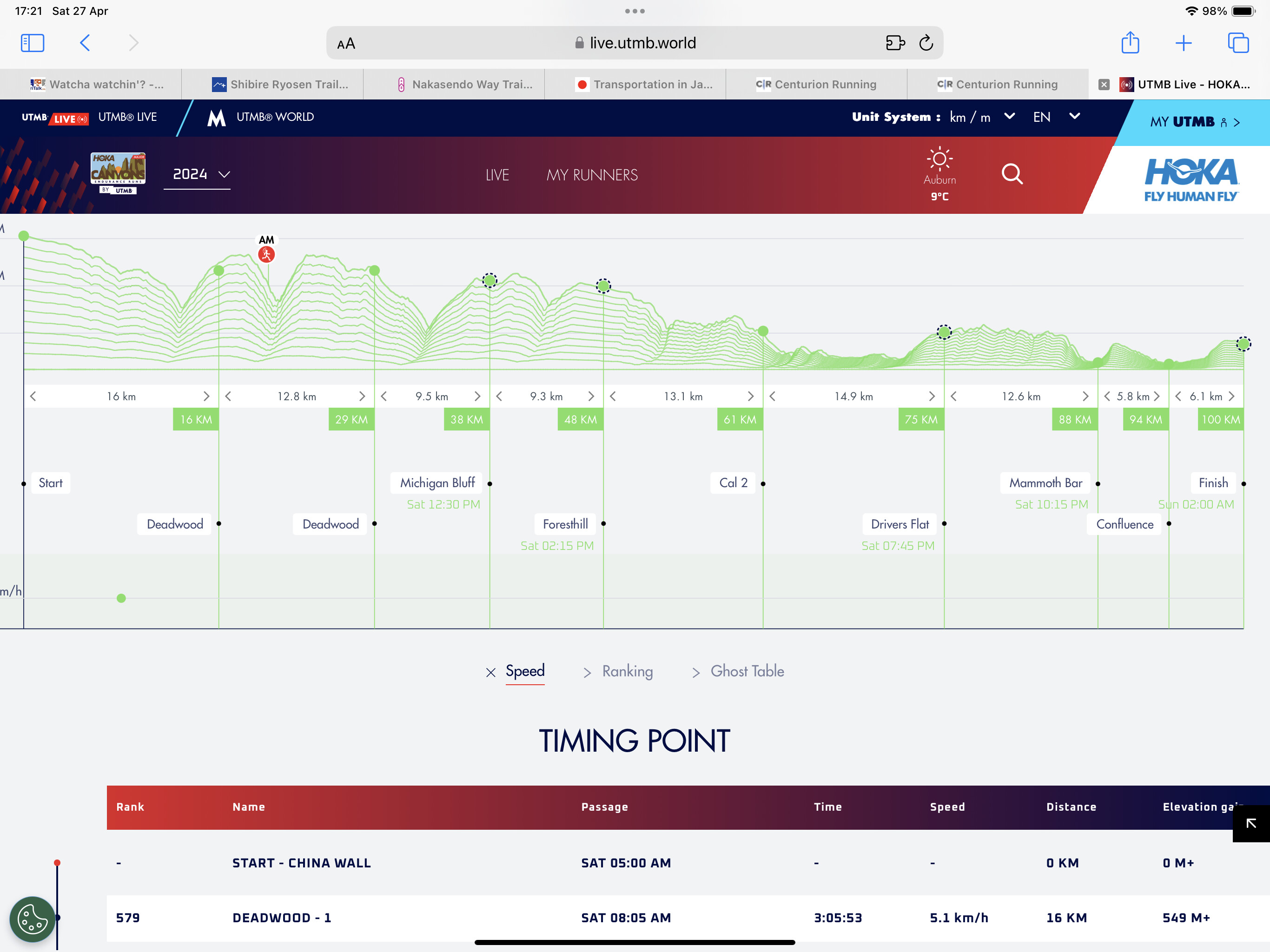The height and width of the screenshot is (952, 1270).
Task: Go to UTMB WORLD link
Action: [x=274, y=117]
